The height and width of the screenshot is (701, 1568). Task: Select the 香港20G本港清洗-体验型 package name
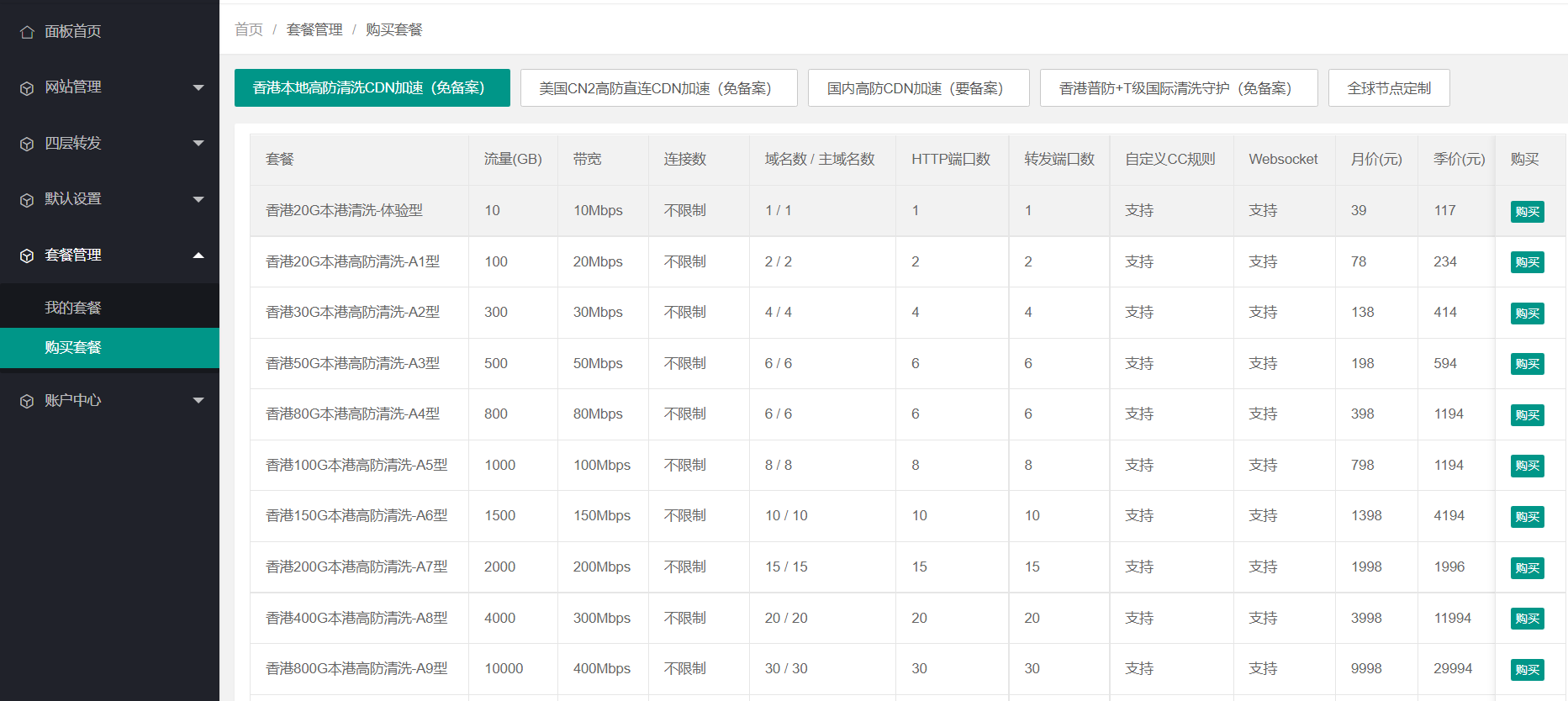(344, 210)
